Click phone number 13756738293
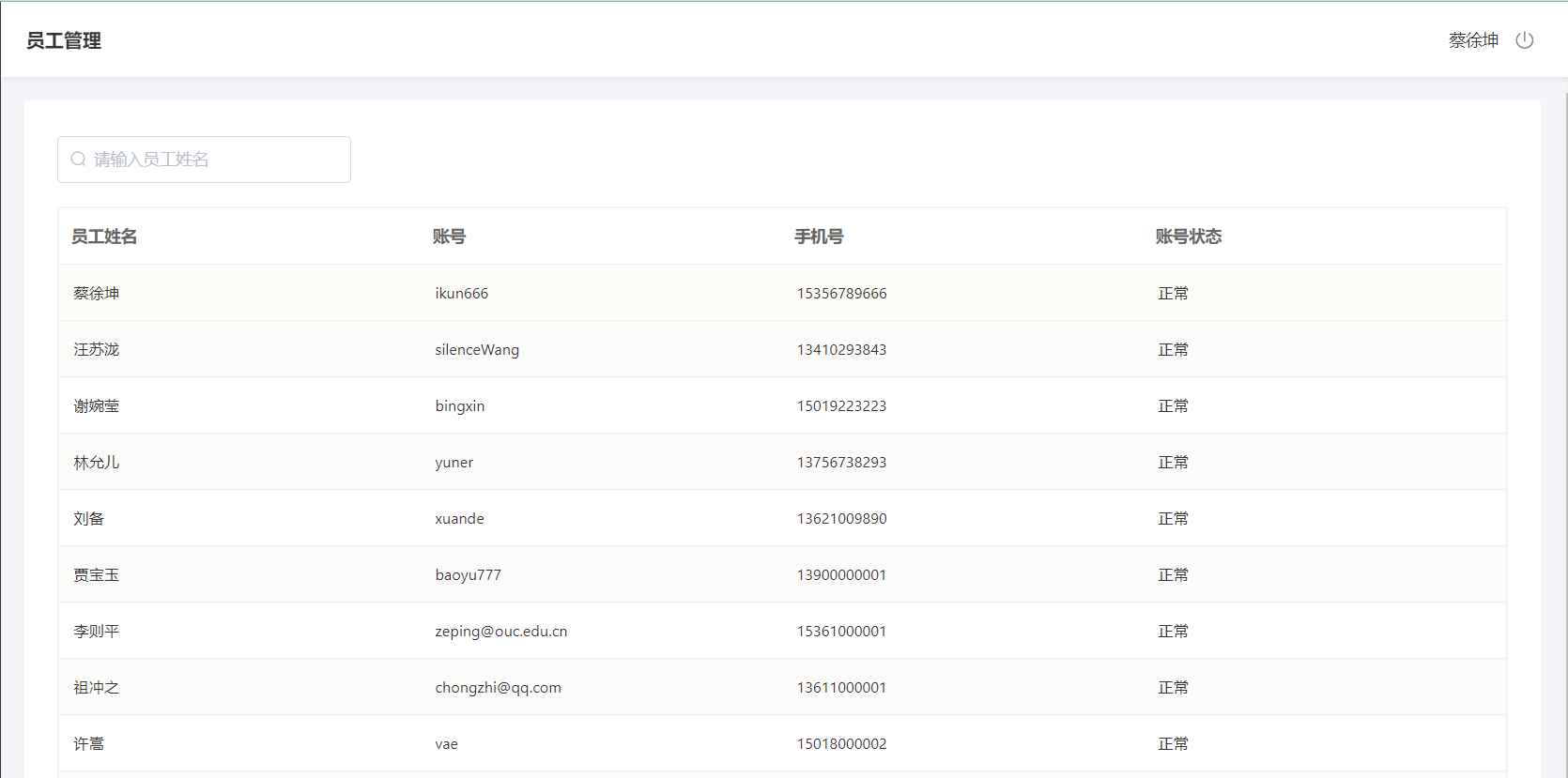This screenshot has height=778, width=1568. click(842, 463)
